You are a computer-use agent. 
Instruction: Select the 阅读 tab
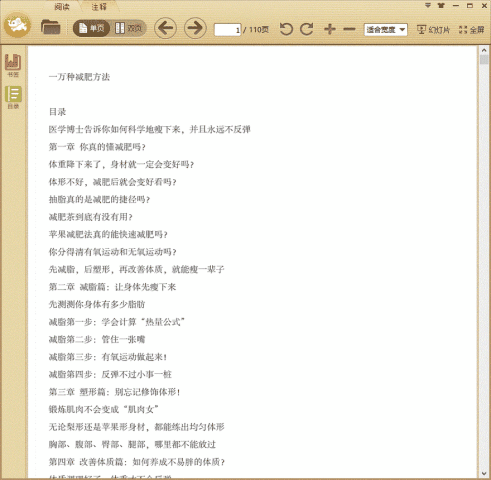pyautogui.click(x=62, y=7)
